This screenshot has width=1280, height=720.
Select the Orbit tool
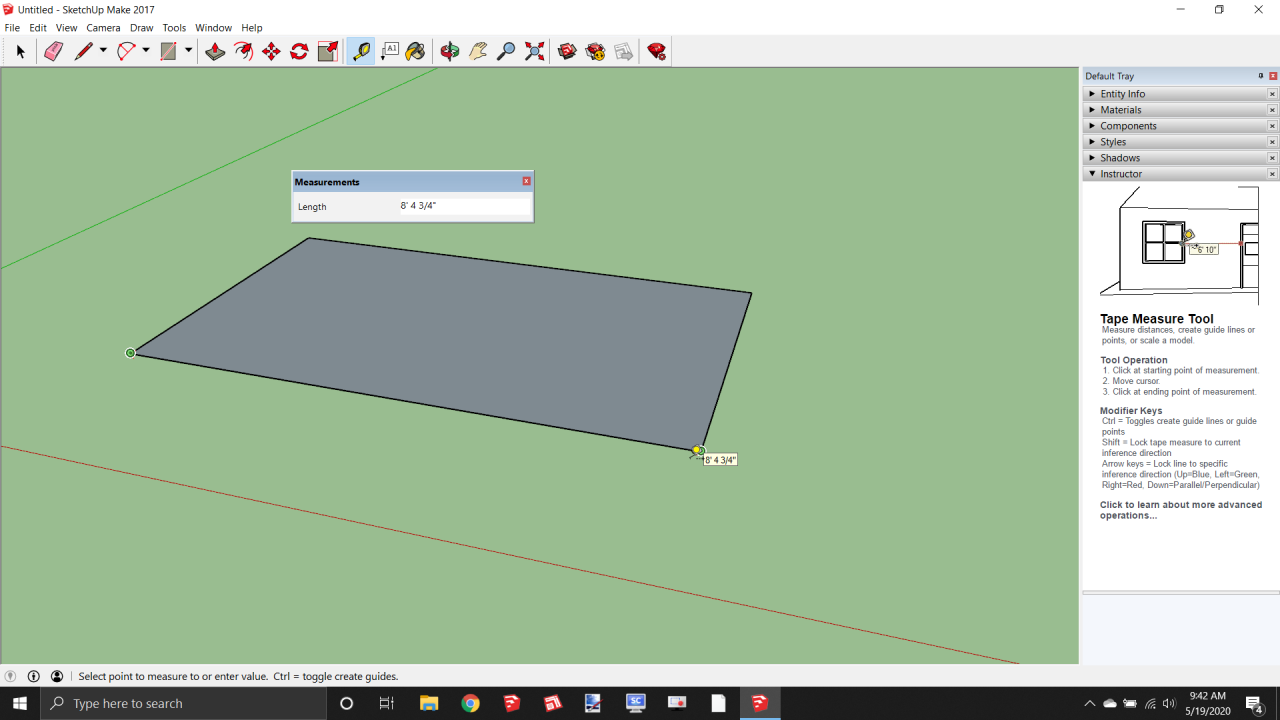[450, 51]
